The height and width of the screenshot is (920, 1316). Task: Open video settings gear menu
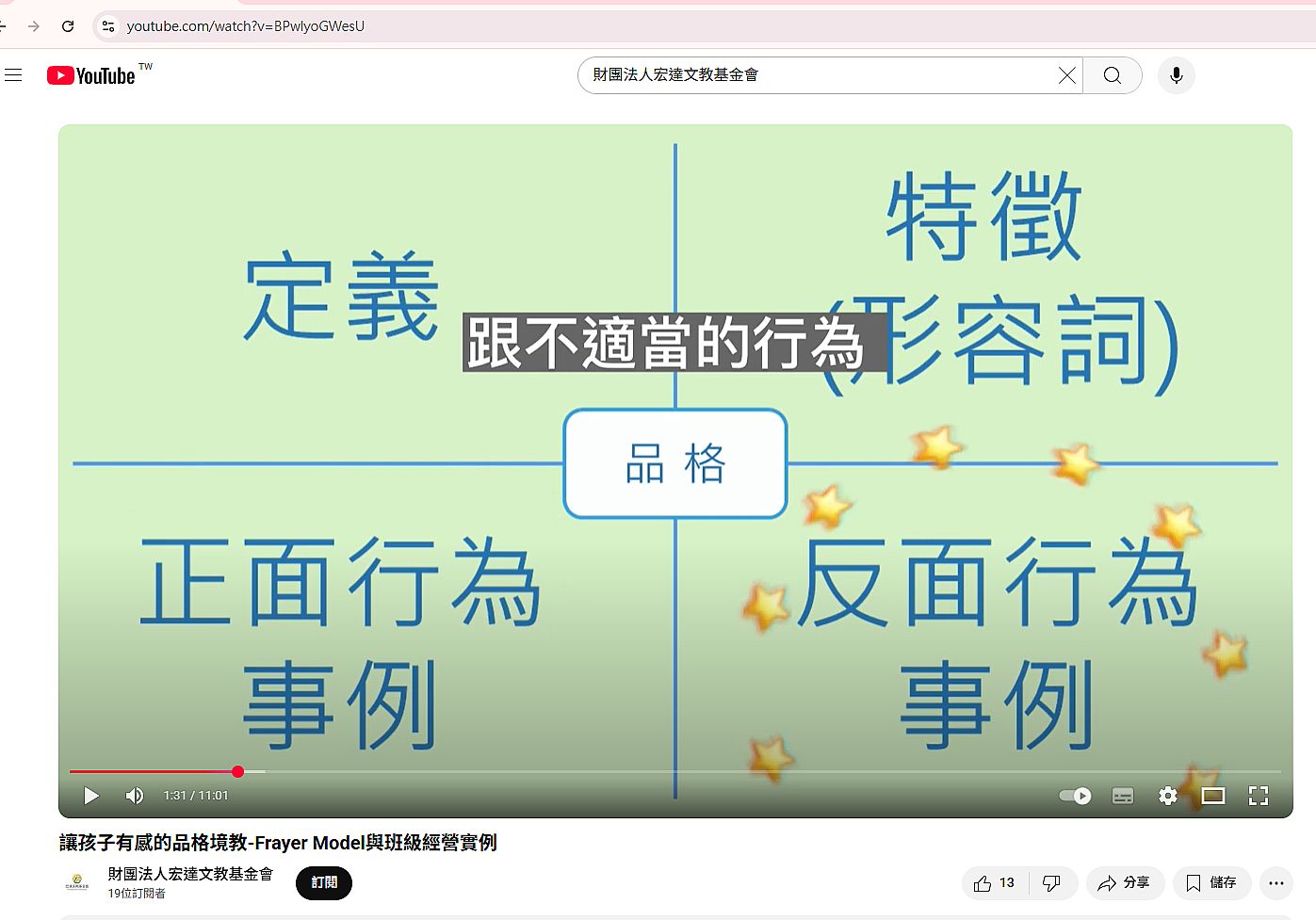click(x=1167, y=796)
